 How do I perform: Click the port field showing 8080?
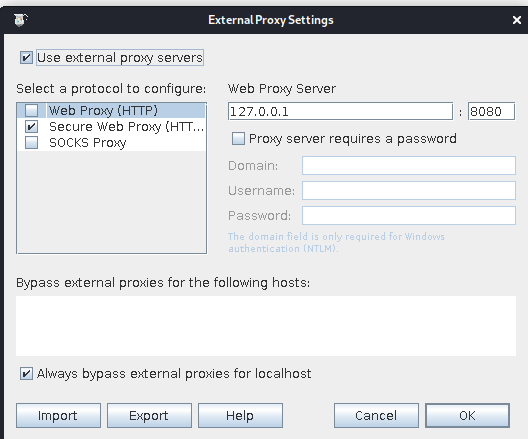pyautogui.click(x=491, y=111)
